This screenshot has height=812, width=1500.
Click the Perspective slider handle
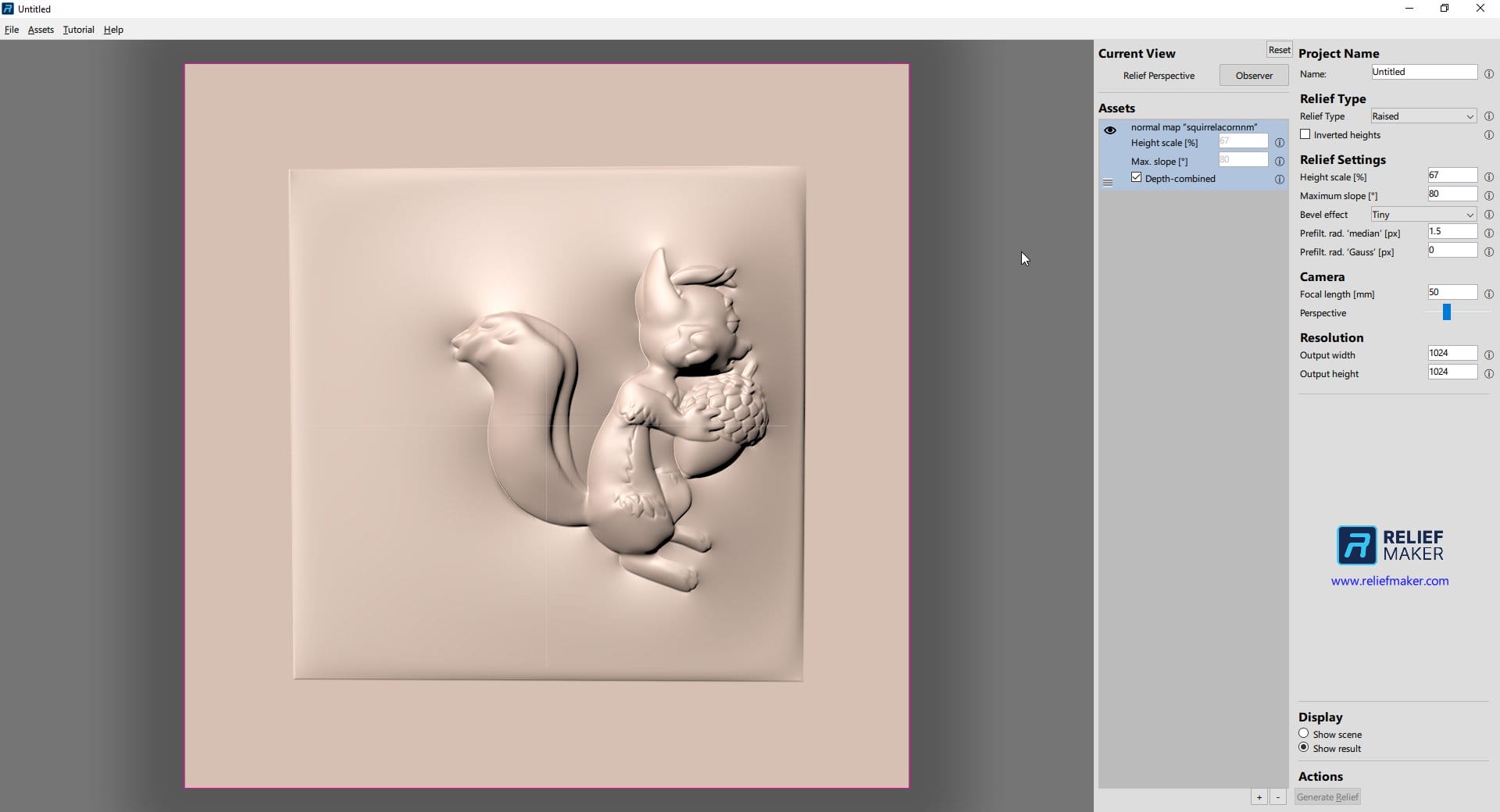[x=1446, y=312]
